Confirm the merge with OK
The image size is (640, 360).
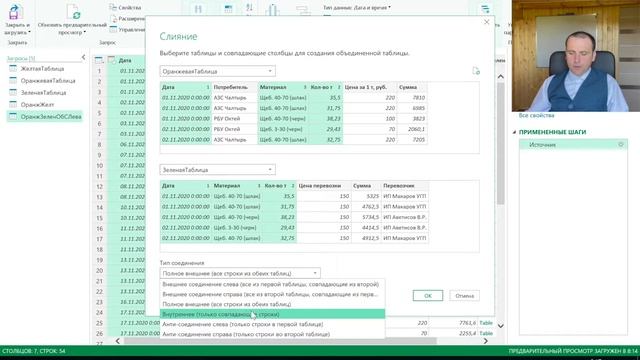click(428, 296)
